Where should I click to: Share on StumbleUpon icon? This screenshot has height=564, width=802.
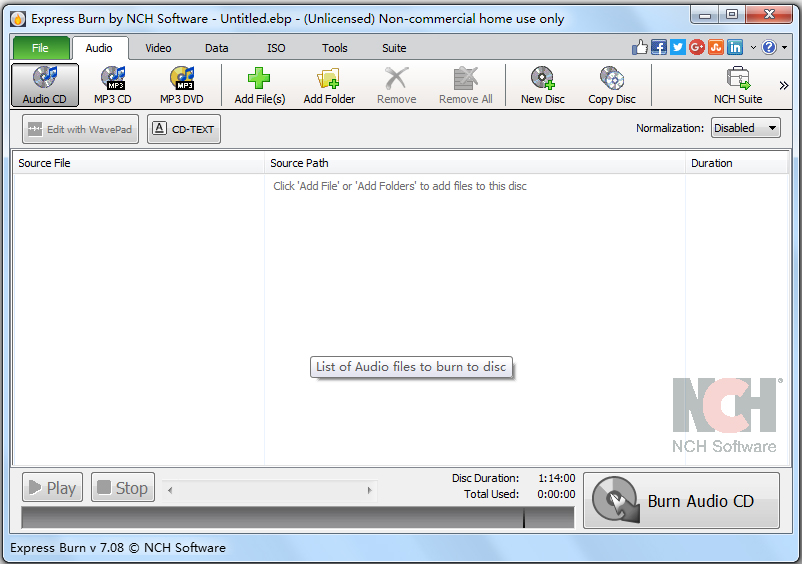point(716,47)
